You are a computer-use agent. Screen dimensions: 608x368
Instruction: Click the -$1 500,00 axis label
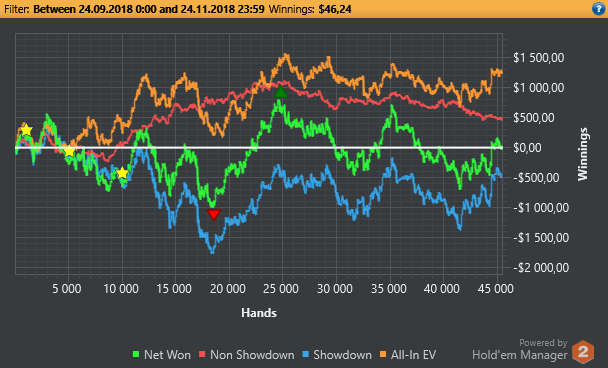[x=541, y=237]
